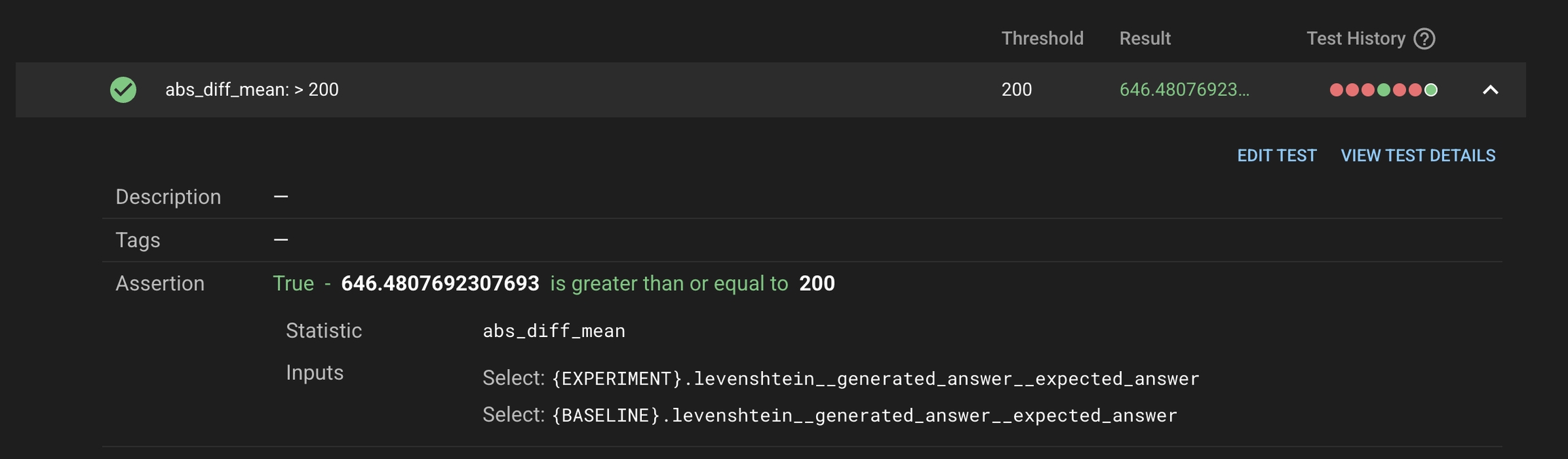Image resolution: width=1568 pixels, height=459 pixels.
Task: Collapse the abs_diff_mean test row chevron
Action: click(x=1490, y=90)
